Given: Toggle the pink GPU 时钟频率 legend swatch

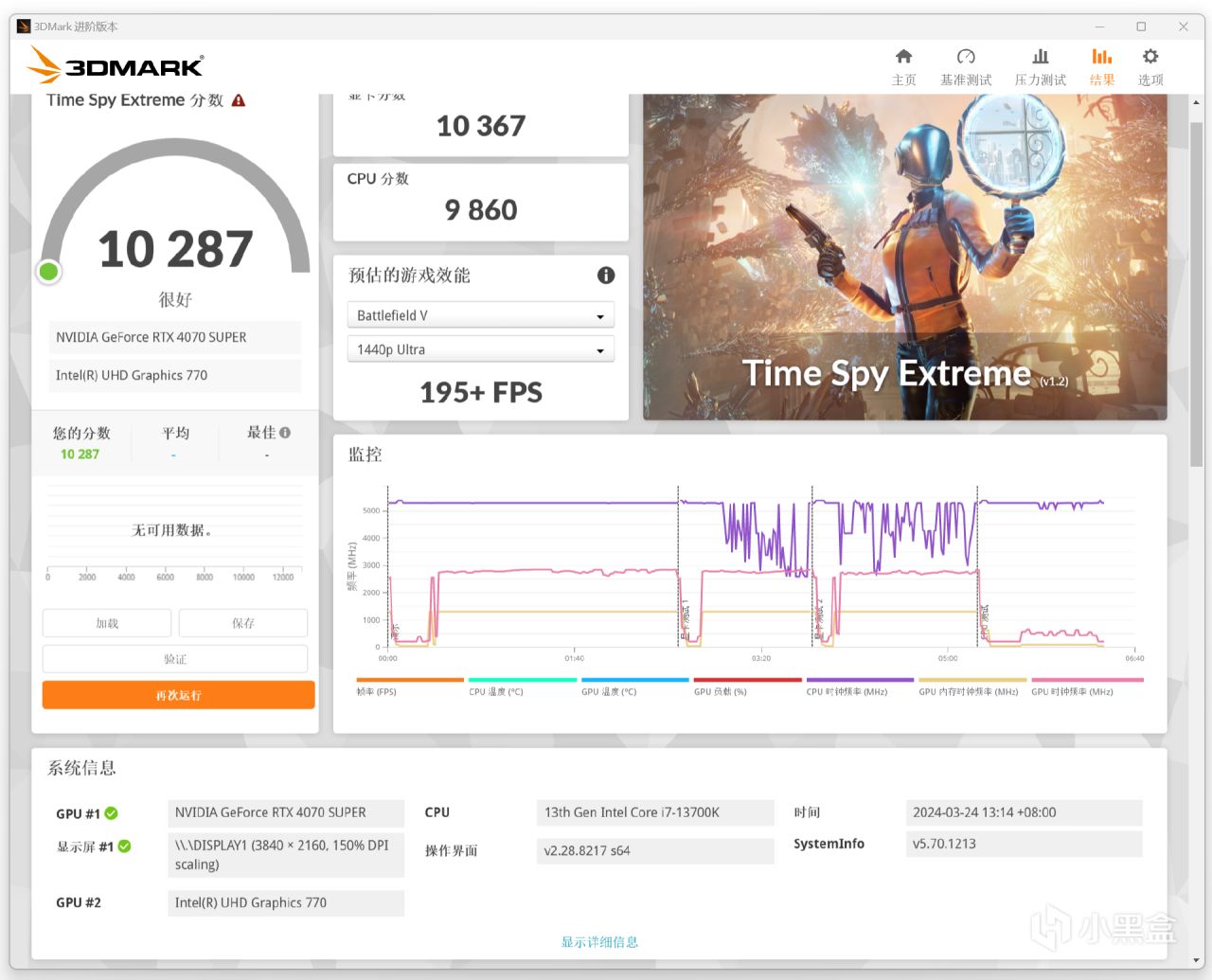Looking at the screenshot, I should point(1087,680).
